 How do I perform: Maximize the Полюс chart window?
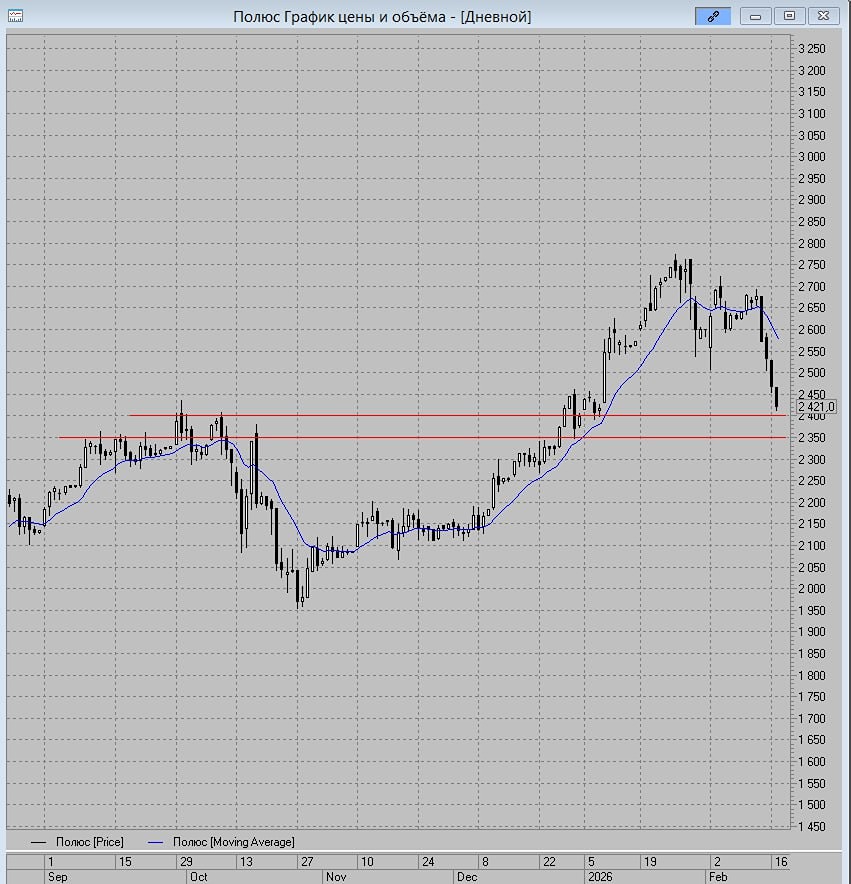pyautogui.click(x=790, y=16)
